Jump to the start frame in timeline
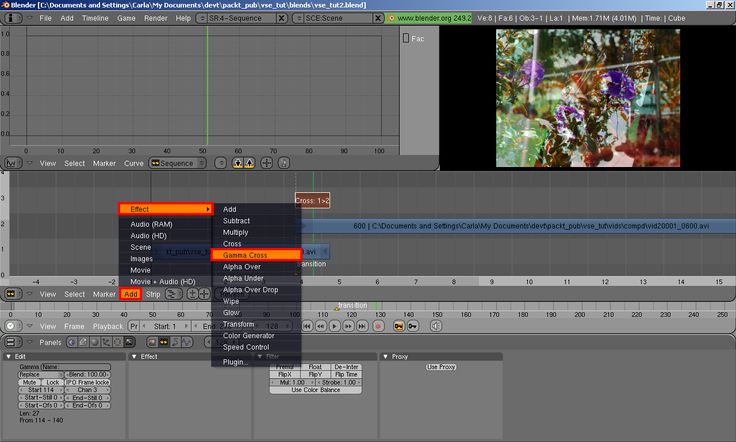The height and width of the screenshot is (442, 736). (306, 326)
